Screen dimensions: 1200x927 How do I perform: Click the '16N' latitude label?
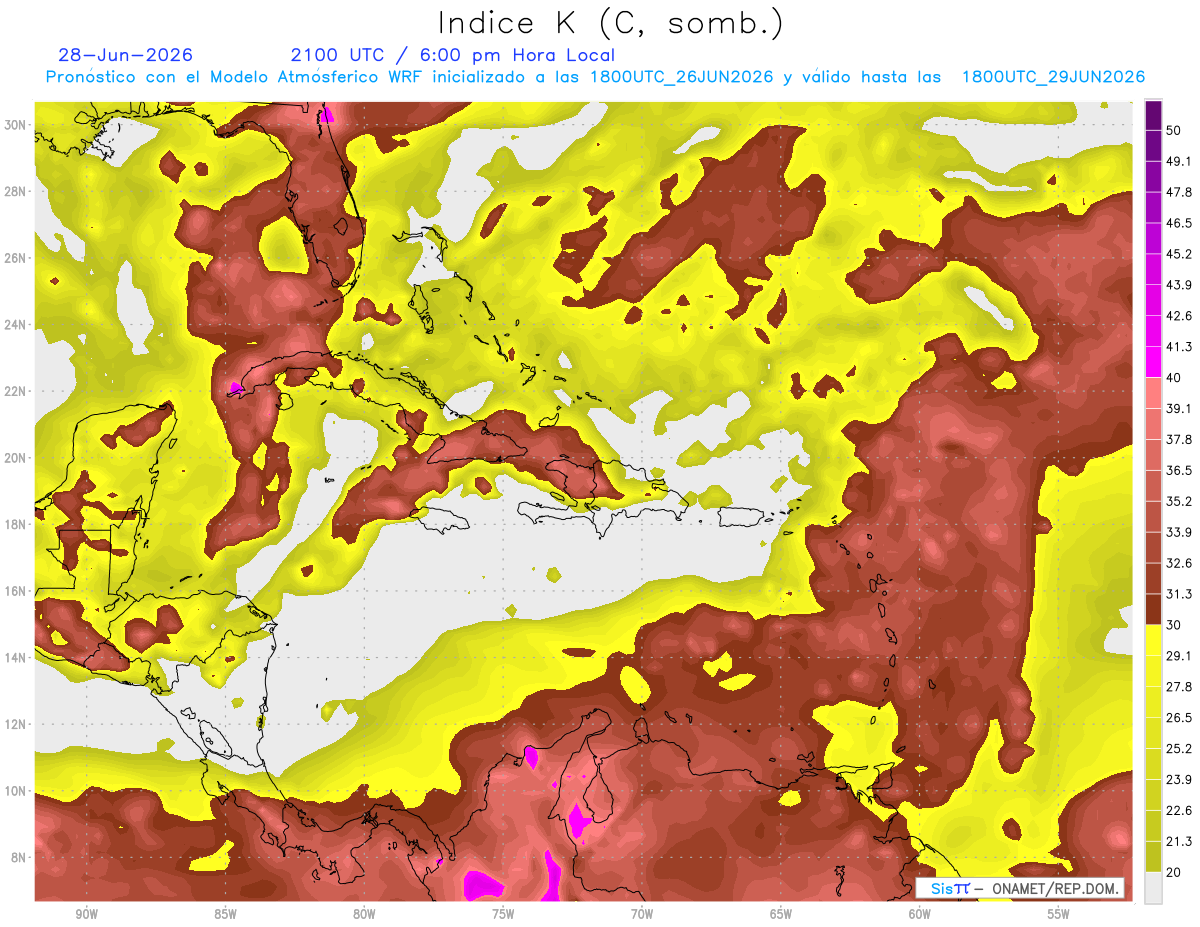15,591
